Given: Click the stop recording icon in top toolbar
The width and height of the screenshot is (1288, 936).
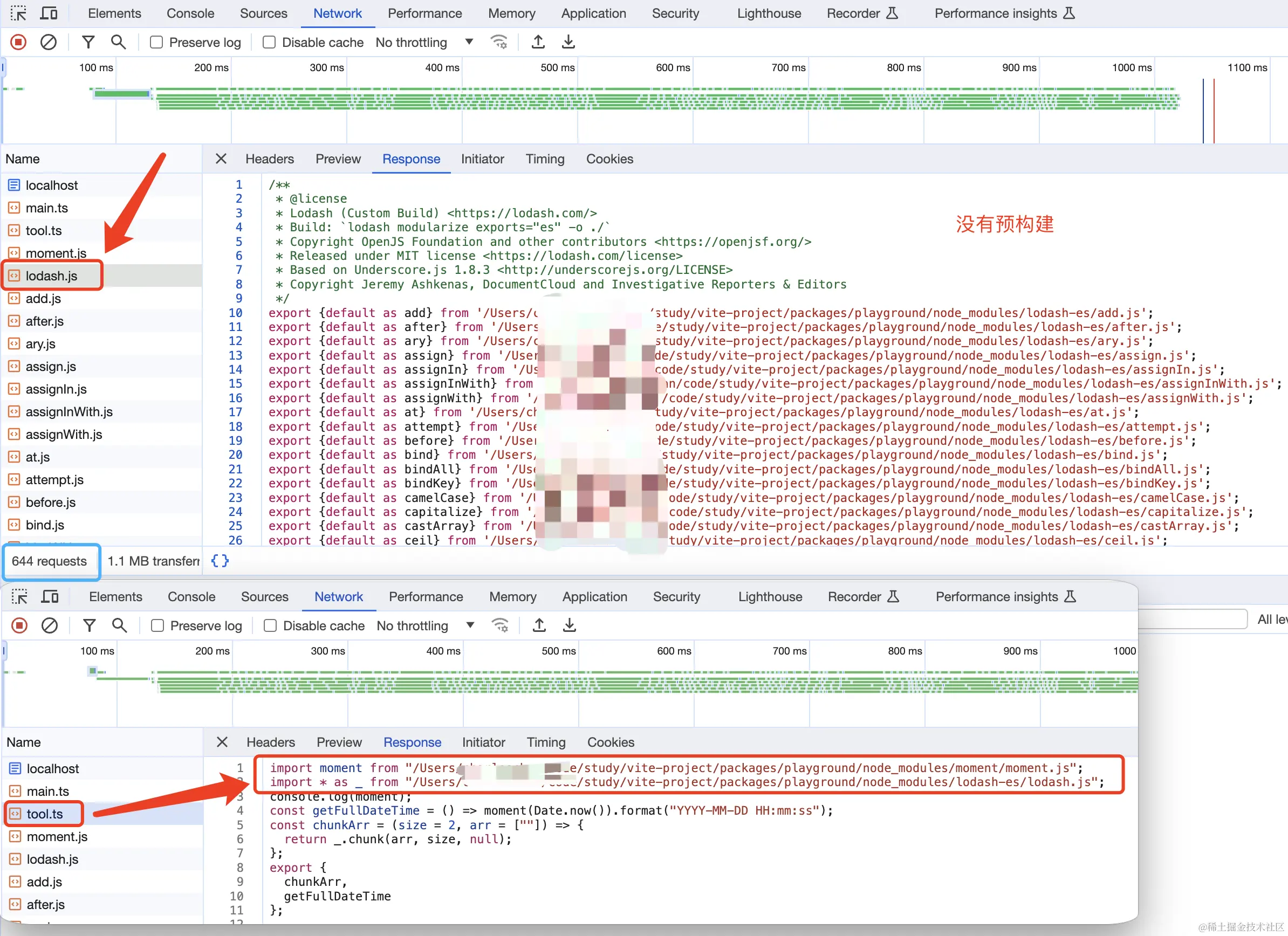Looking at the screenshot, I should coord(18,42).
